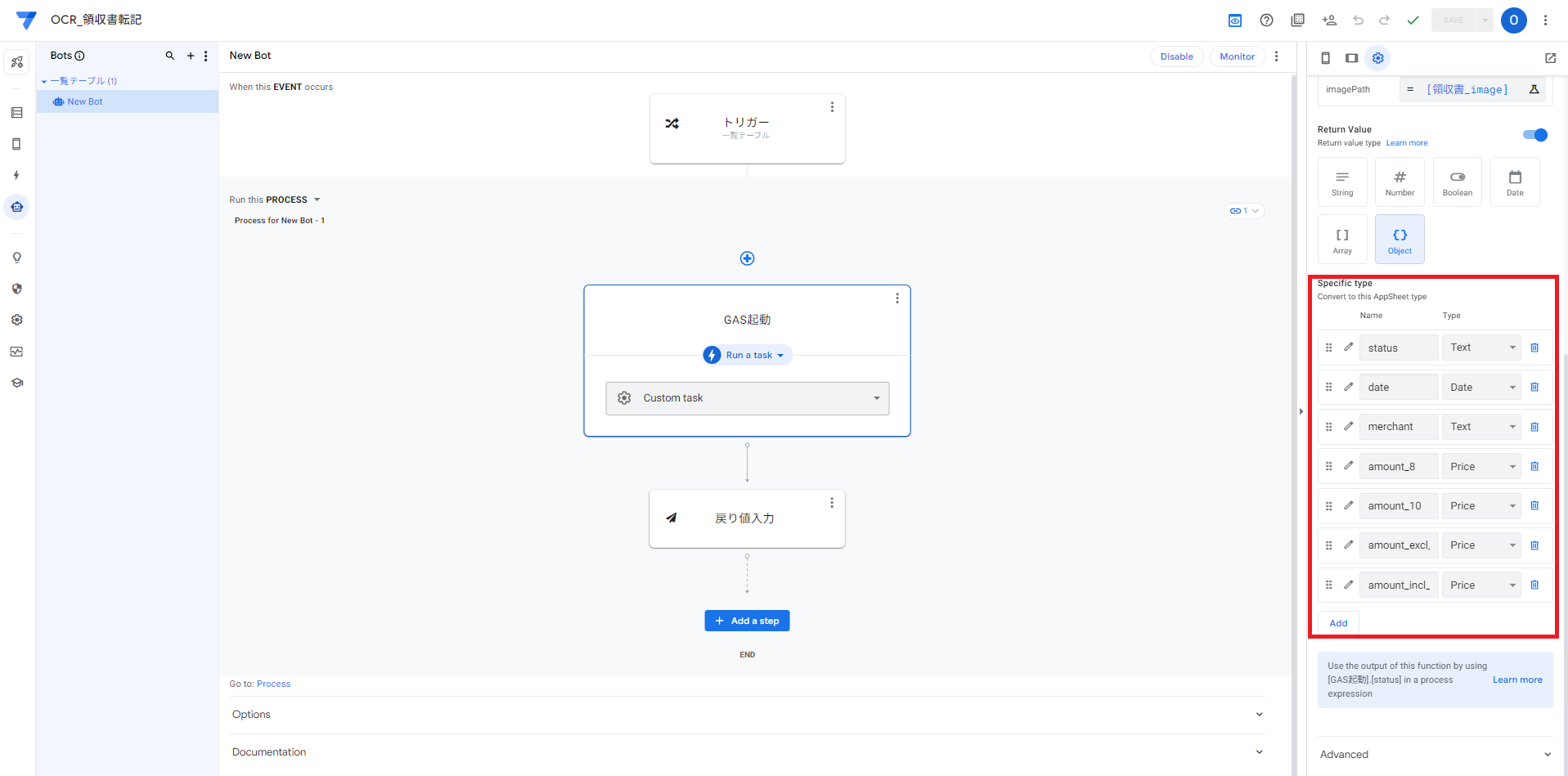Viewport: 1568px width, 776px height.
Task: Click the blue add-step plus circle
Action: coord(747,258)
